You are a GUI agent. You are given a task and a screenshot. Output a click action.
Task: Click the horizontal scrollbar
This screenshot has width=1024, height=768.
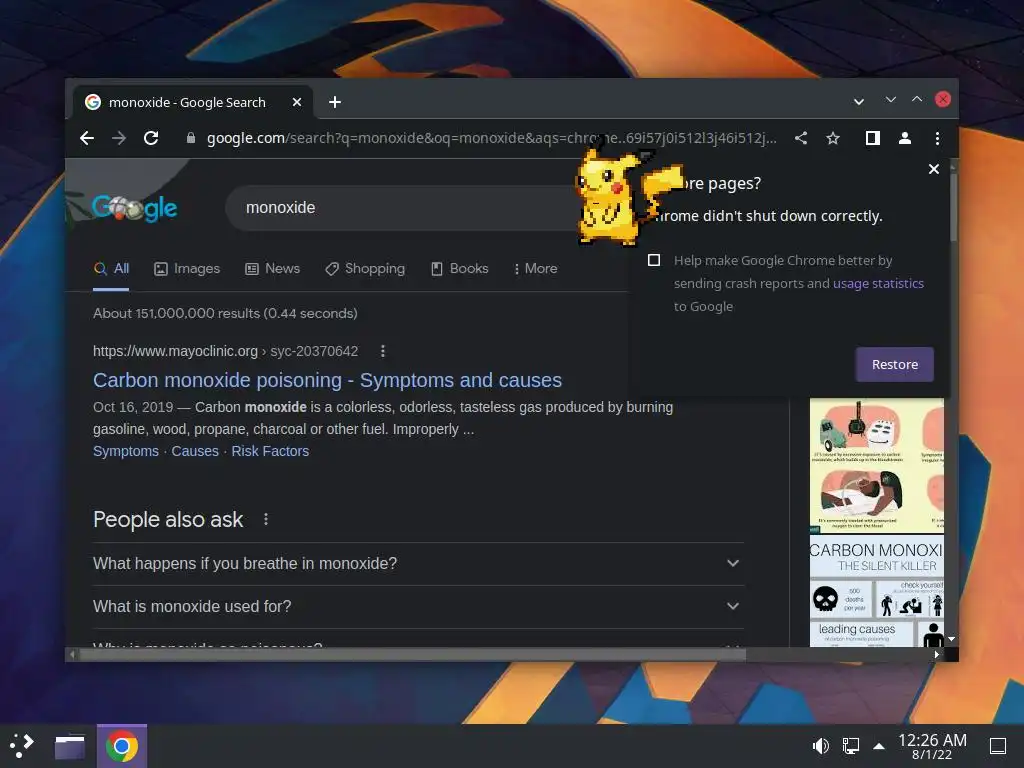[412, 654]
